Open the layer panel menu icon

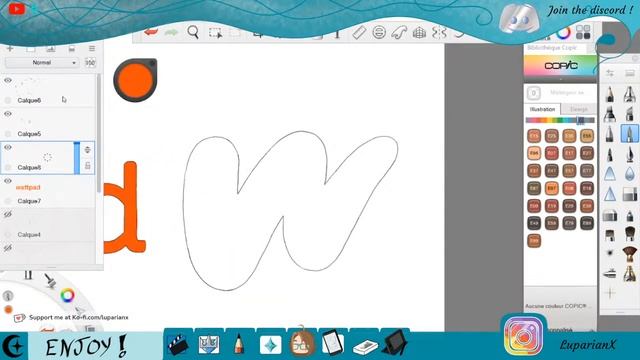tap(92, 49)
